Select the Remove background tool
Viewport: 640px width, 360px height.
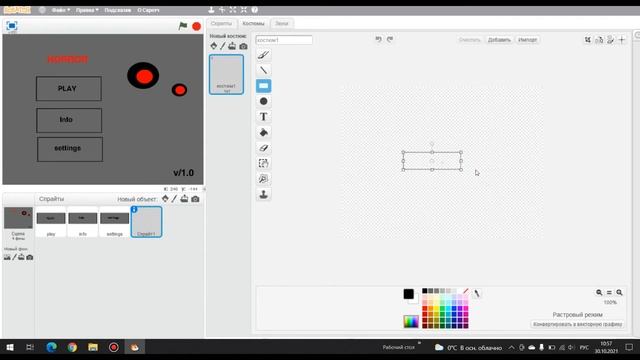pyautogui.click(x=263, y=179)
